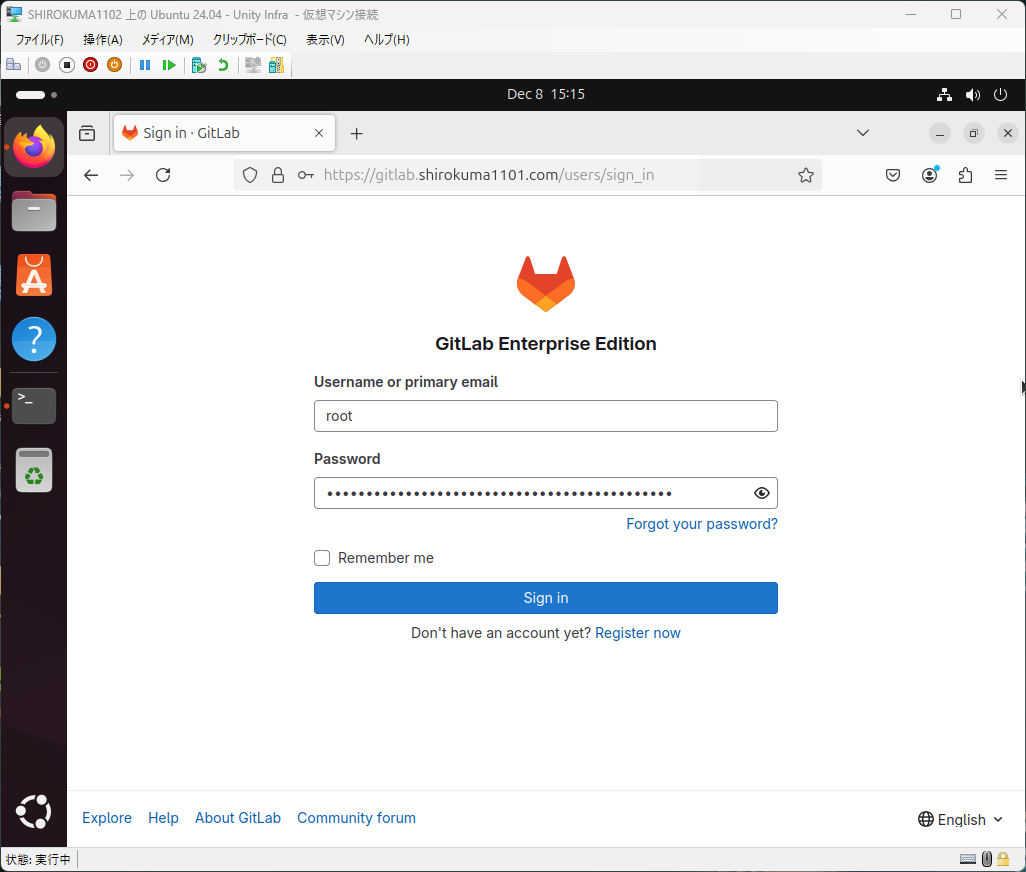The image size is (1026, 872).
Task: Click the Share resources toolbar icon
Action: tap(276, 65)
